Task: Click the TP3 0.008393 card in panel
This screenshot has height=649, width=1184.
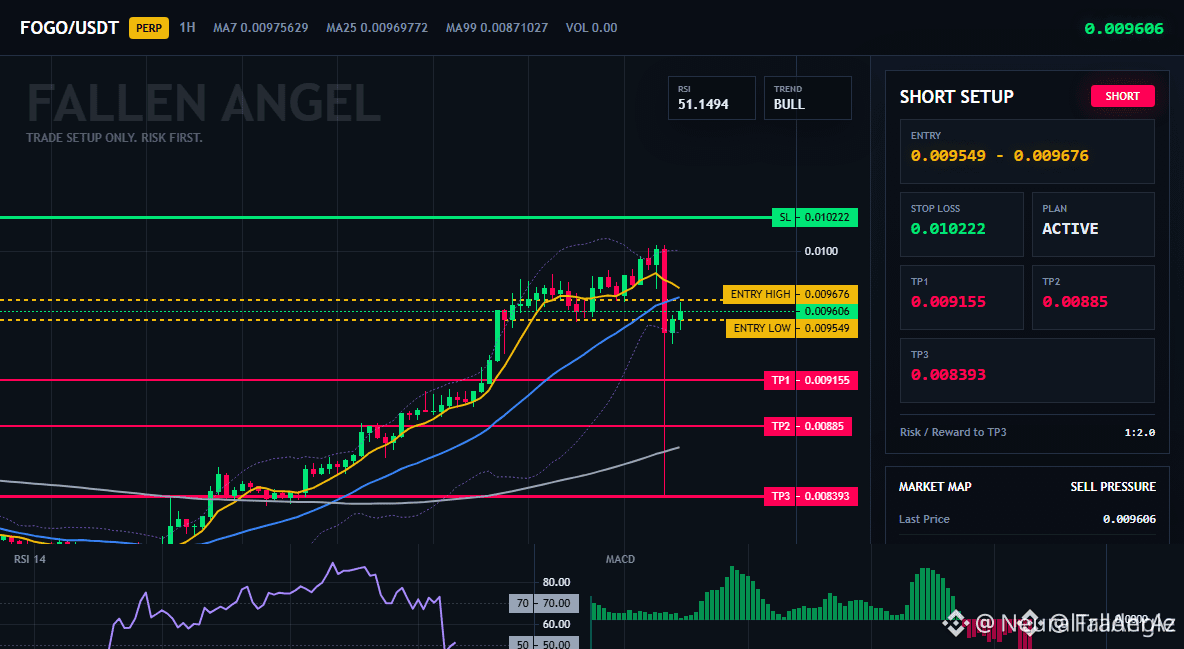Action: 1027,370
